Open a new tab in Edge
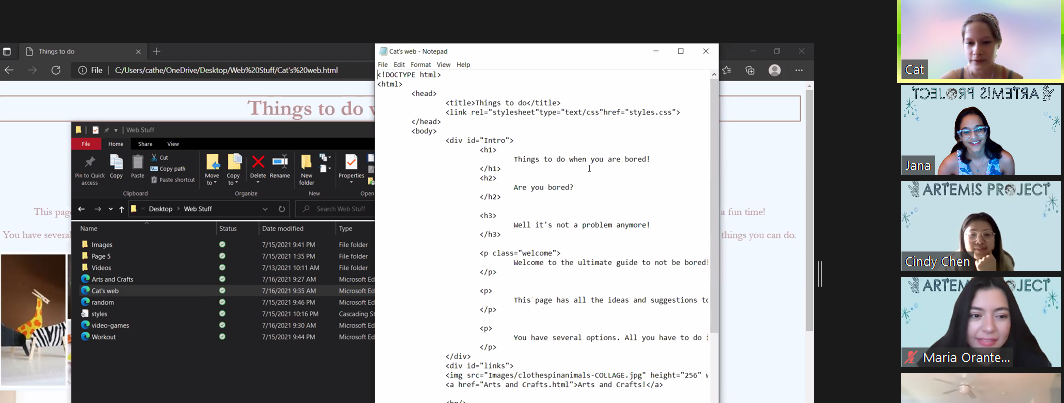The image size is (1064, 403). click(156, 52)
